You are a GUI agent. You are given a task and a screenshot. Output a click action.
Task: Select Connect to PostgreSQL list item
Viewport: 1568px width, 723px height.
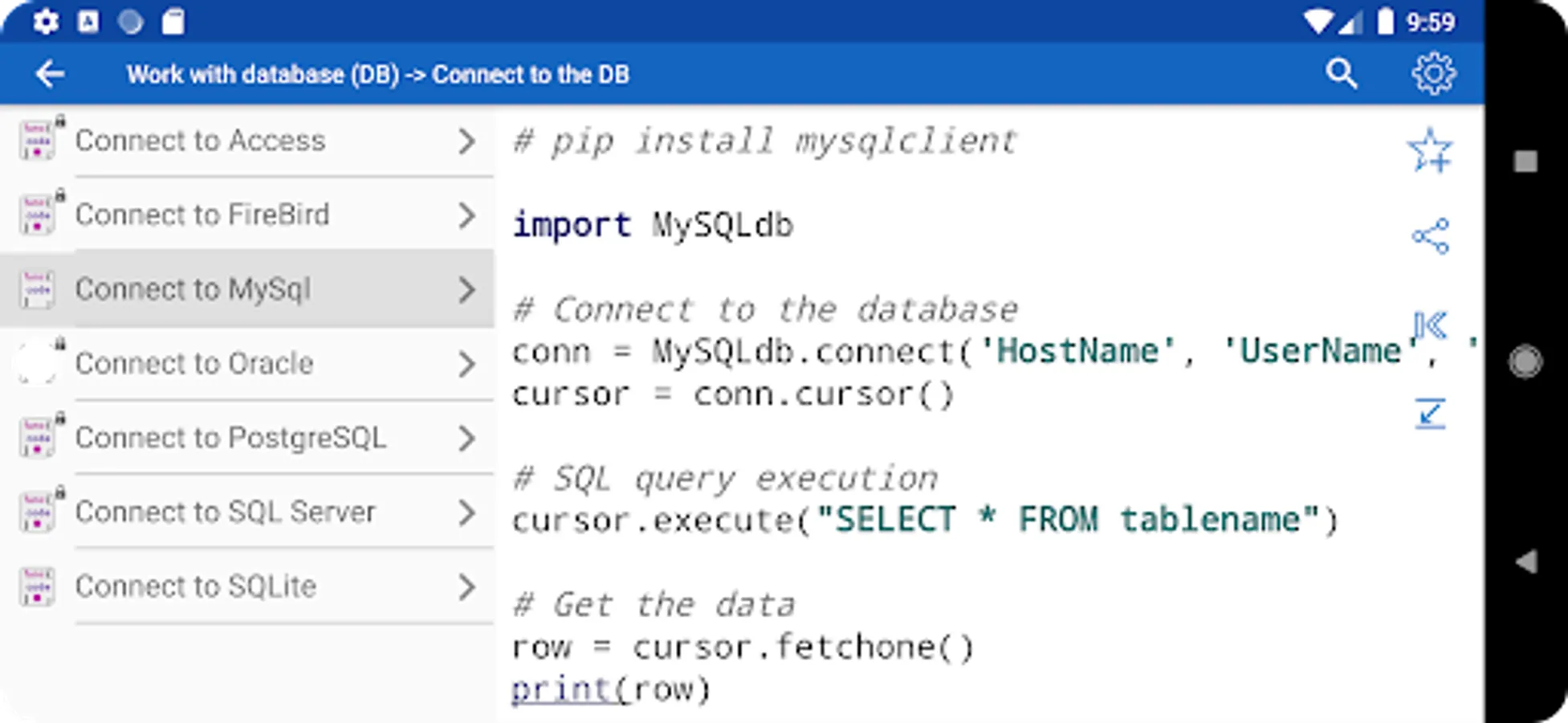click(230, 438)
